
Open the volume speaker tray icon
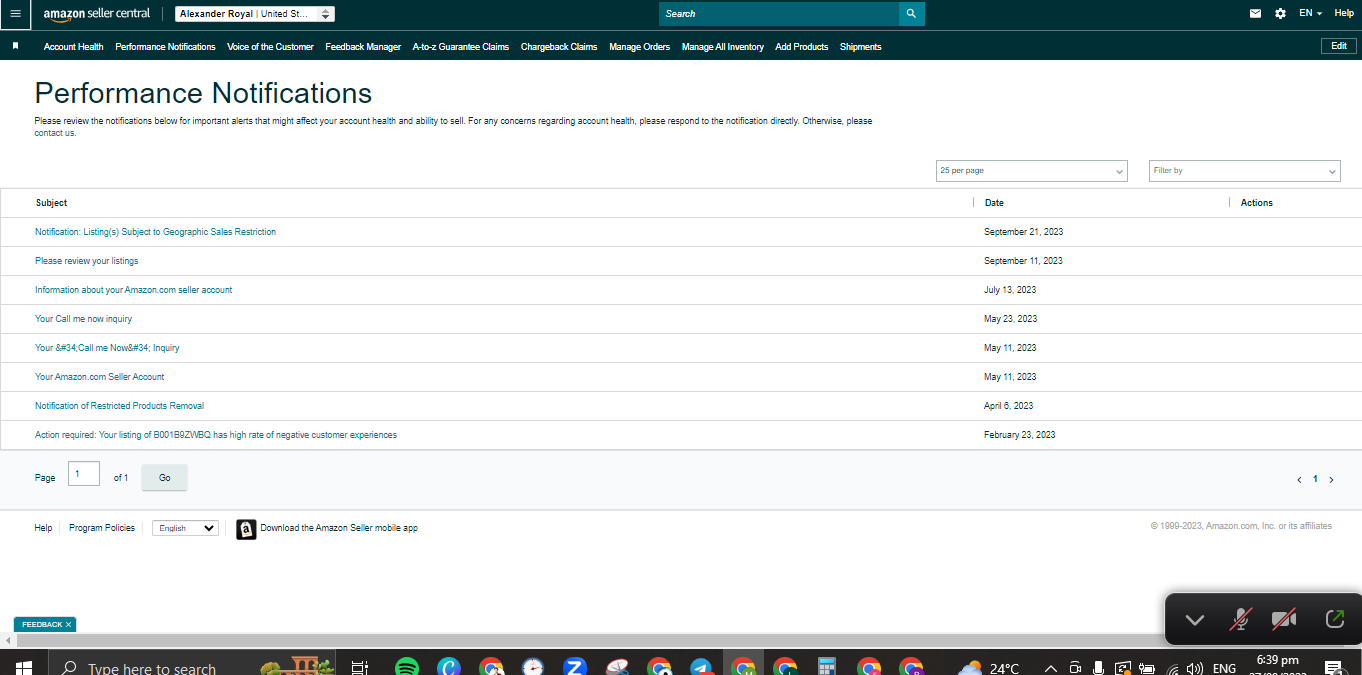(1194, 668)
